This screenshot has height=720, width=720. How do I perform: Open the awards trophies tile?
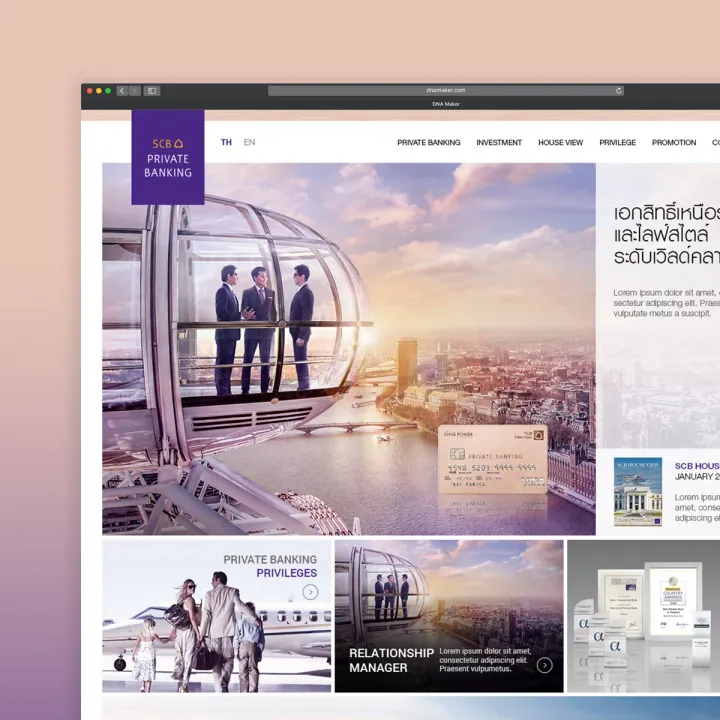644,616
